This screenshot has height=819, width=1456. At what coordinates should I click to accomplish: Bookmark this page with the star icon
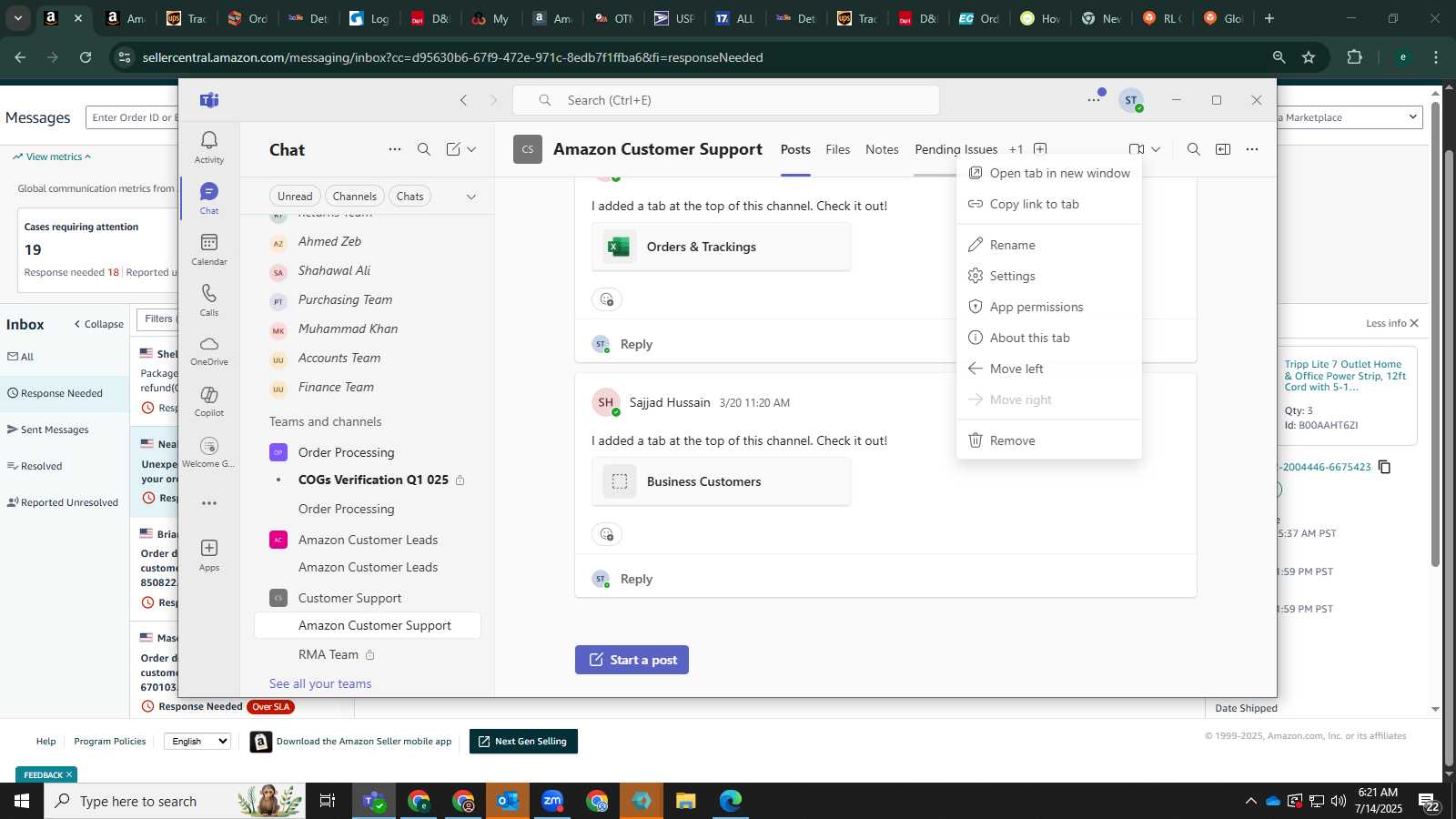[1309, 57]
